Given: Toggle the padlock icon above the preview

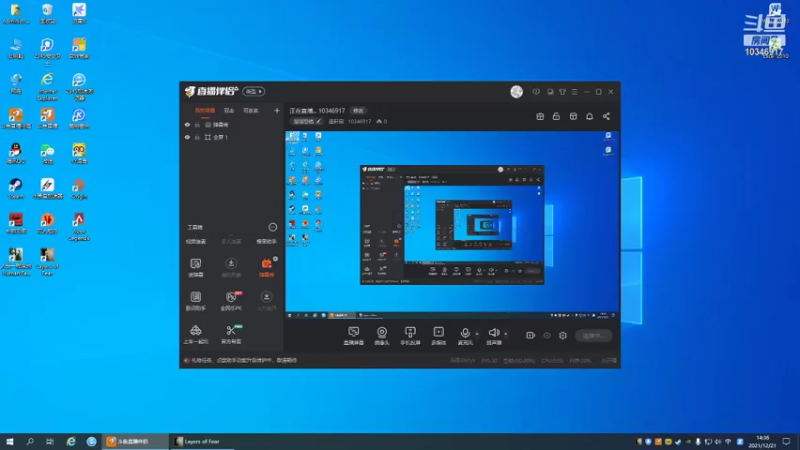Looking at the screenshot, I should pyautogui.click(x=556, y=116).
